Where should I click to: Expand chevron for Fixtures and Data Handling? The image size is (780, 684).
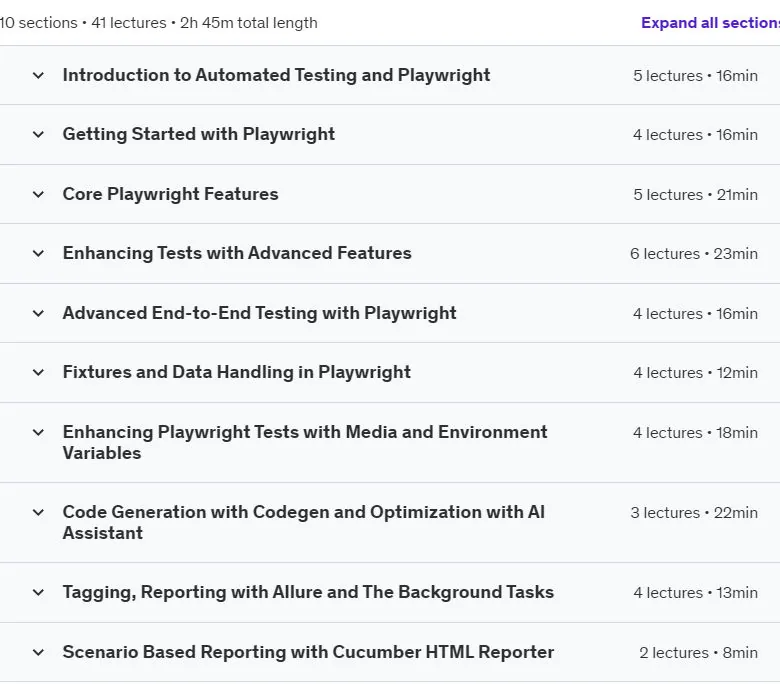point(38,373)
